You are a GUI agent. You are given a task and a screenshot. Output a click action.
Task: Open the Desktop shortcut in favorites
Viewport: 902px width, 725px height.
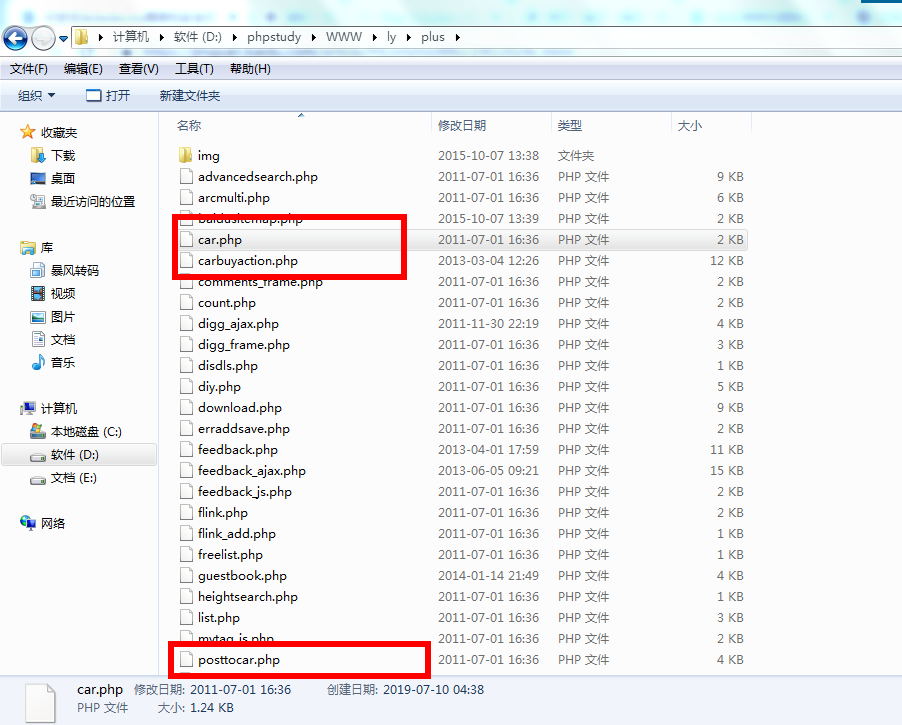click(x=38, y=178)
